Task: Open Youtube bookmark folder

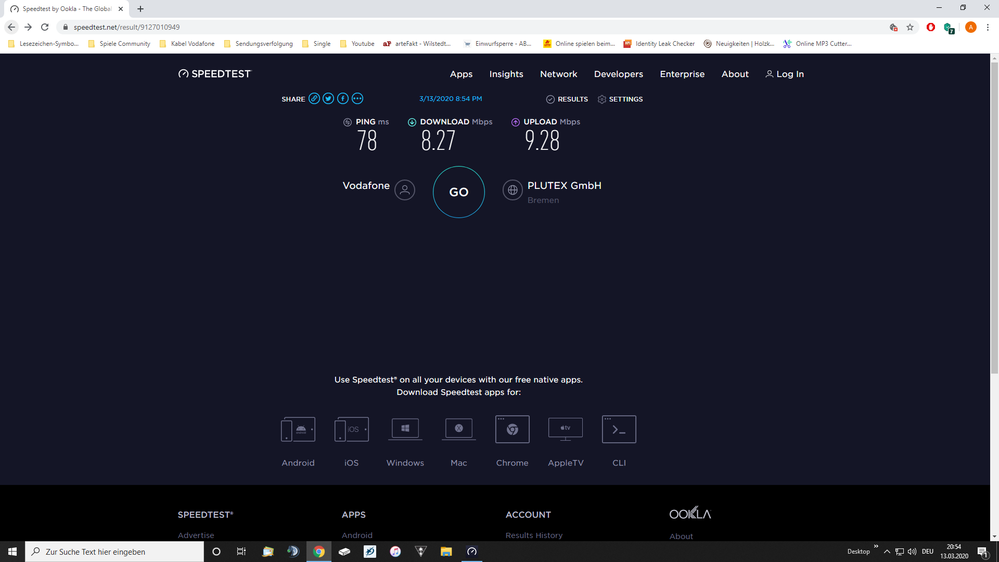Action: pos(357,44)
